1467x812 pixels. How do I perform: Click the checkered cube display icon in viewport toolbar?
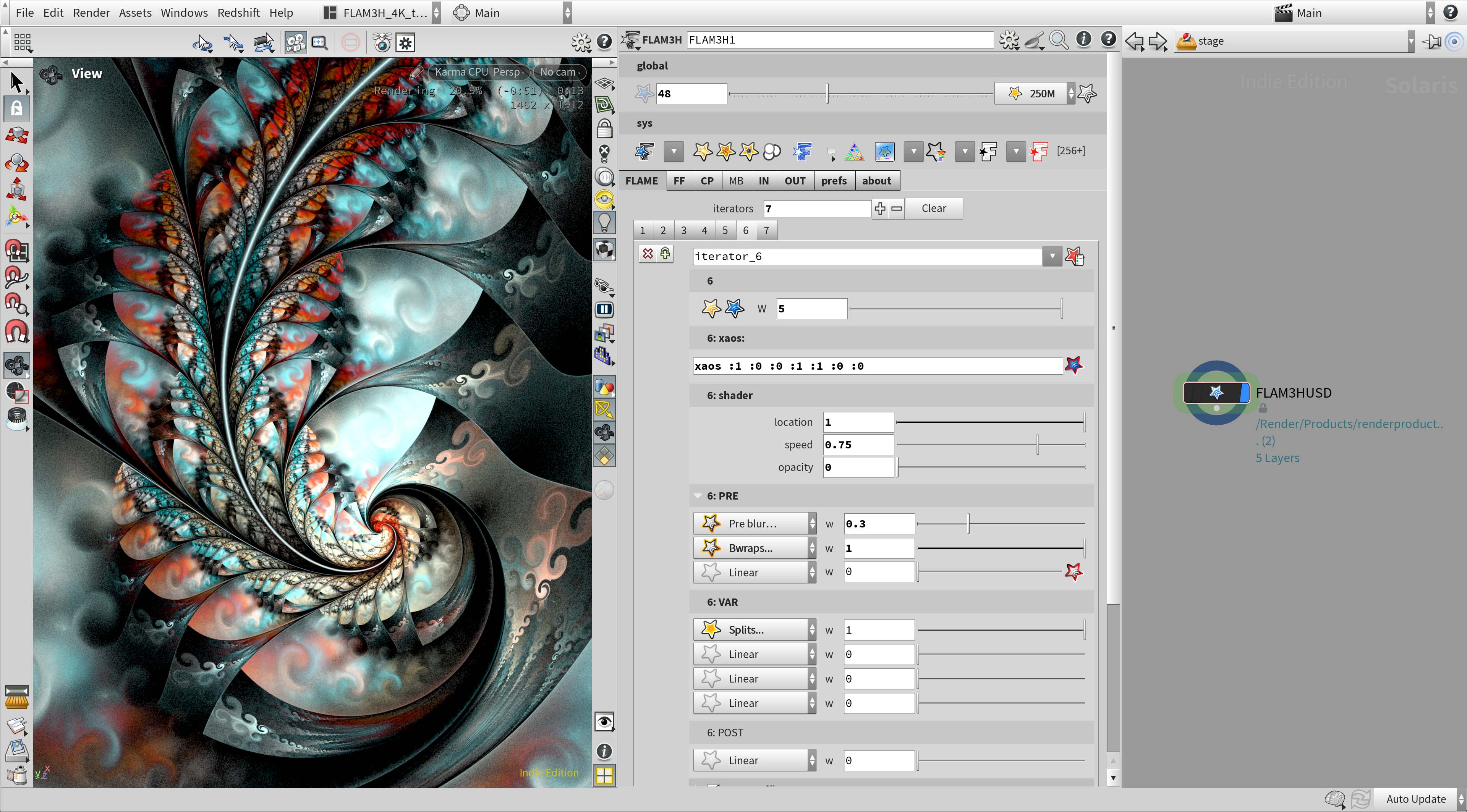click(x=604, y=249)
